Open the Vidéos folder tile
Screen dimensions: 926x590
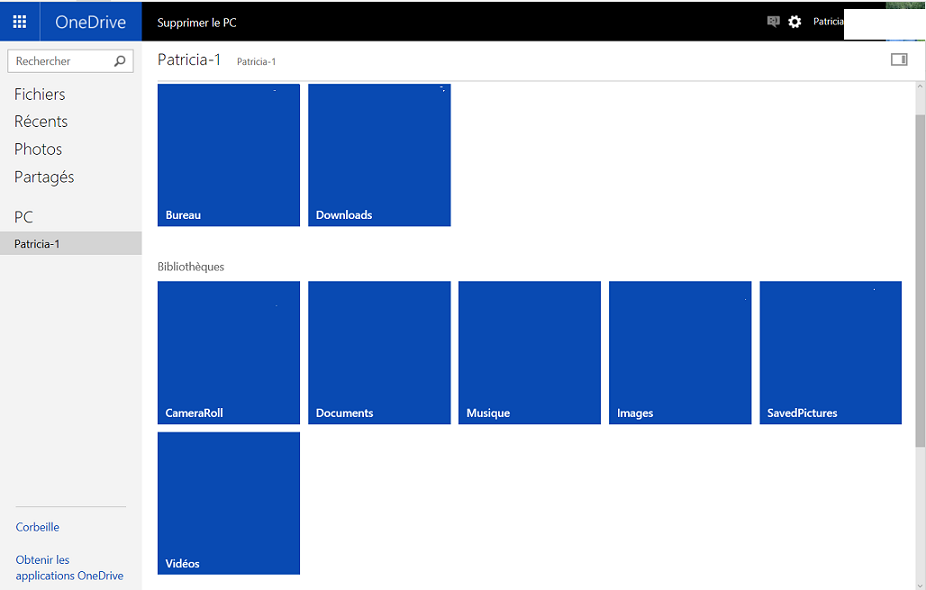[x=228, y=503]
